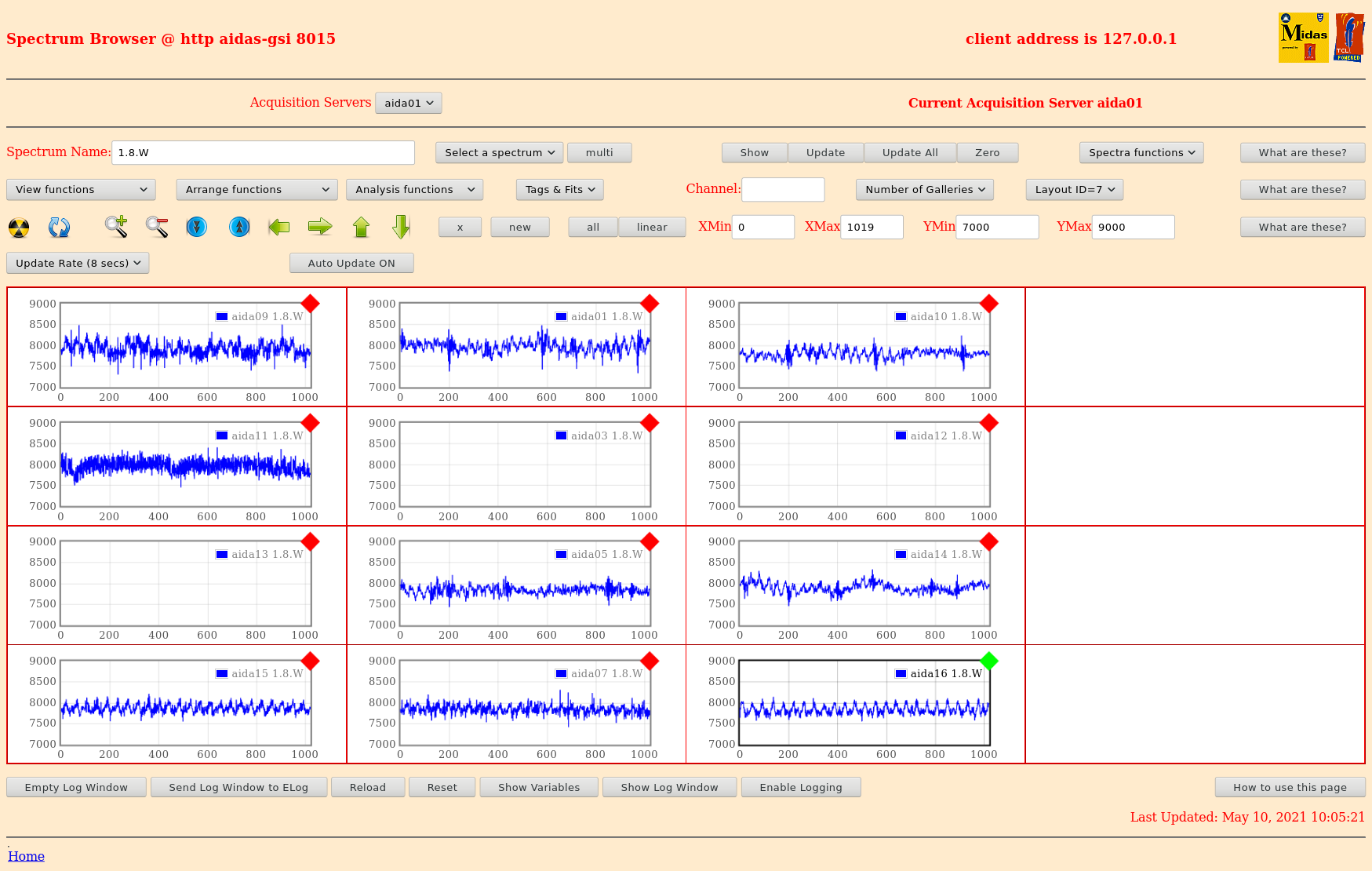Open the View functions menu
This screenshot has width=1372, height=871.
pyautogui.click(x=81, y=190)
